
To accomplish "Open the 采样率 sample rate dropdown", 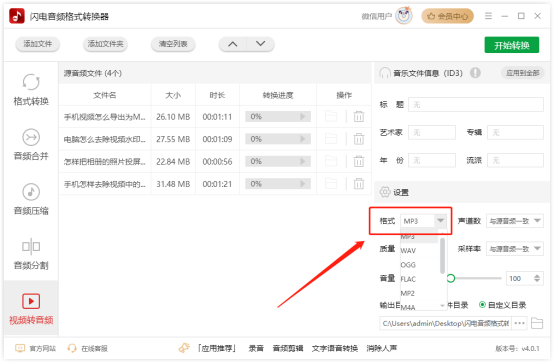I will 515,249.
